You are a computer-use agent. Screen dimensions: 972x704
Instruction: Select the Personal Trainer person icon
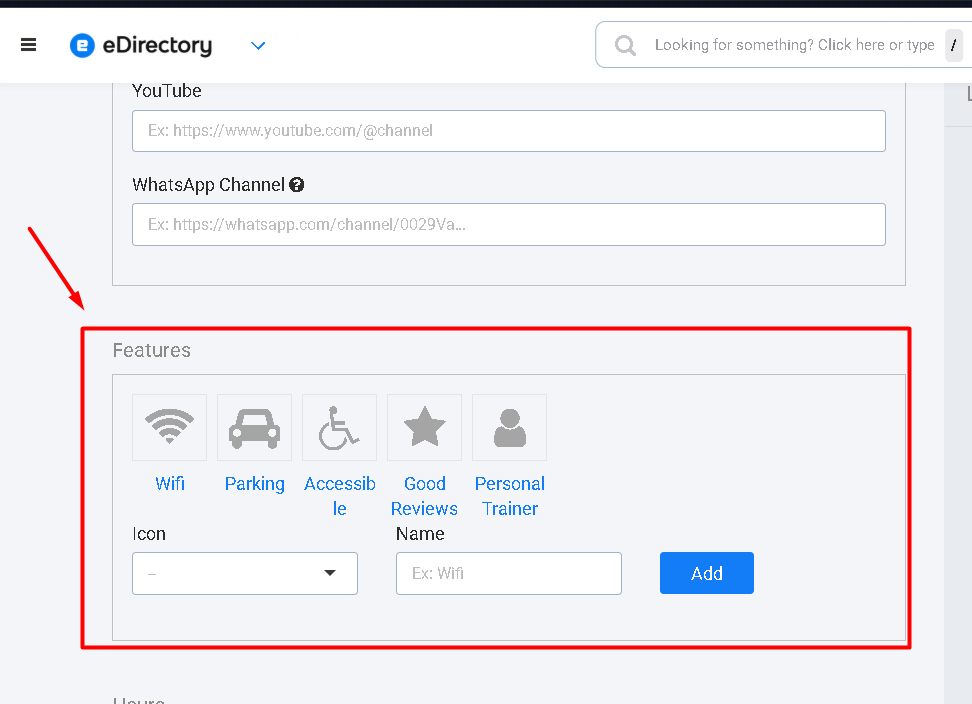click(x=510, y=427)
